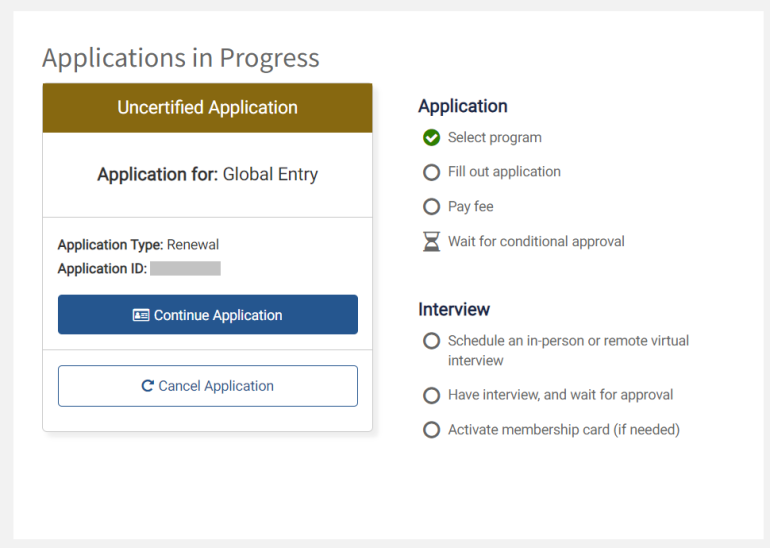770x548 pixels.
Task: Click the circle beside Activate membership card
Action: click(x=431, y=430)
